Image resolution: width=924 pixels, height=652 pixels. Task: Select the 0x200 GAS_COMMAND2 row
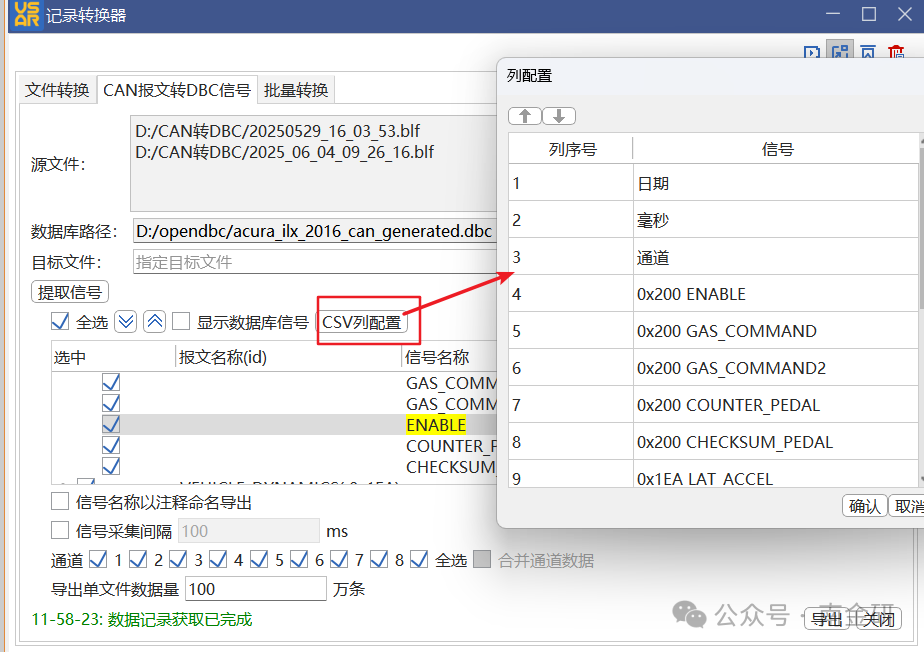coord(713,368)
